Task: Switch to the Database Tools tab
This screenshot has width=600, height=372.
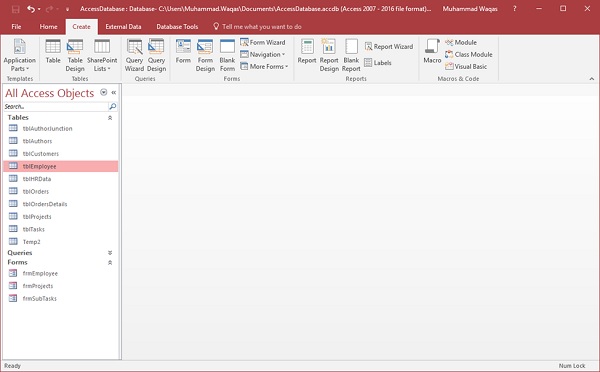Action: click(x=177, y=27)
